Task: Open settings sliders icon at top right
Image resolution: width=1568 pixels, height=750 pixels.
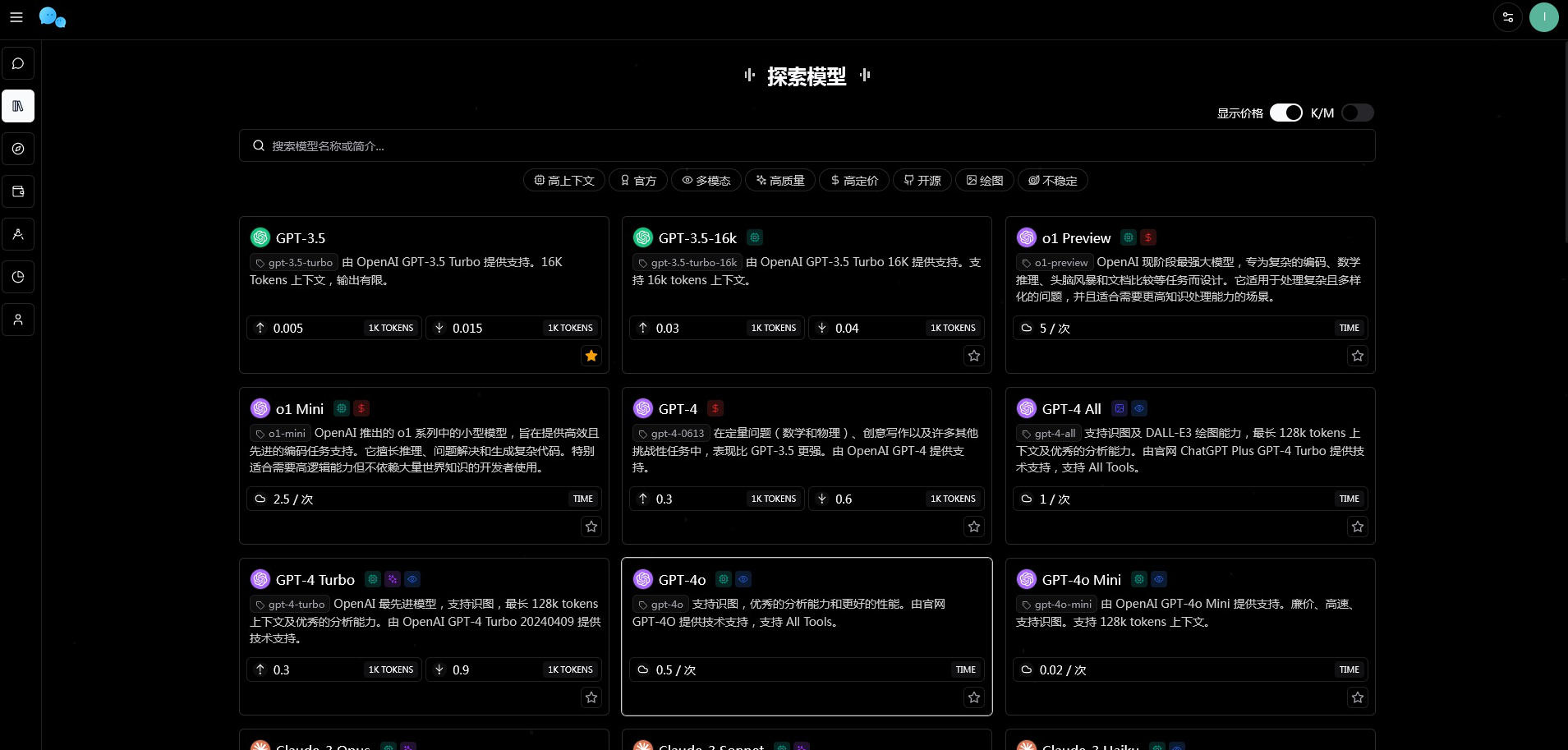Action: pyautogui.click(x=1507, y=17)
